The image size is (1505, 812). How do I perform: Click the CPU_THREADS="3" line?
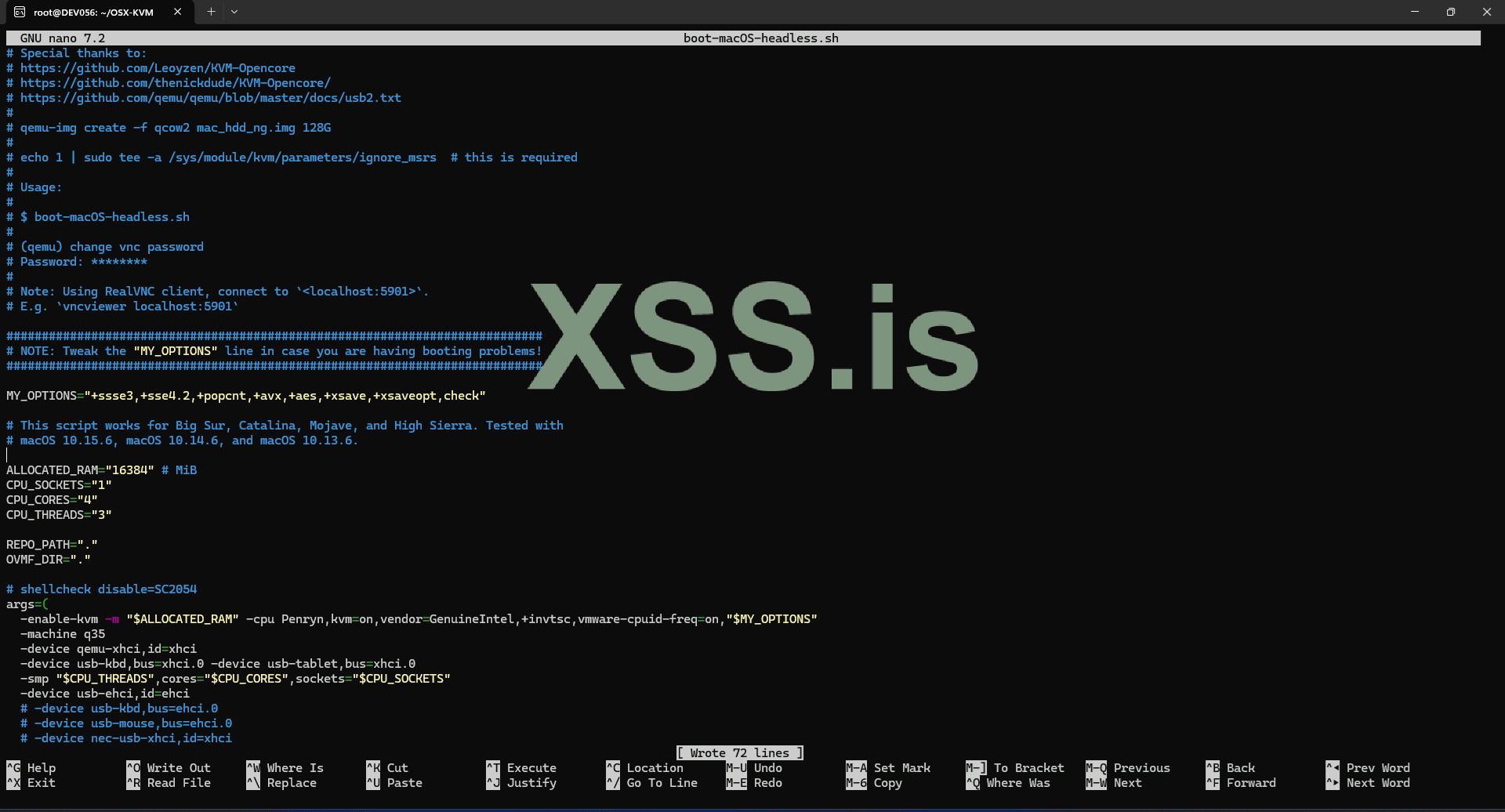(59, 515)
